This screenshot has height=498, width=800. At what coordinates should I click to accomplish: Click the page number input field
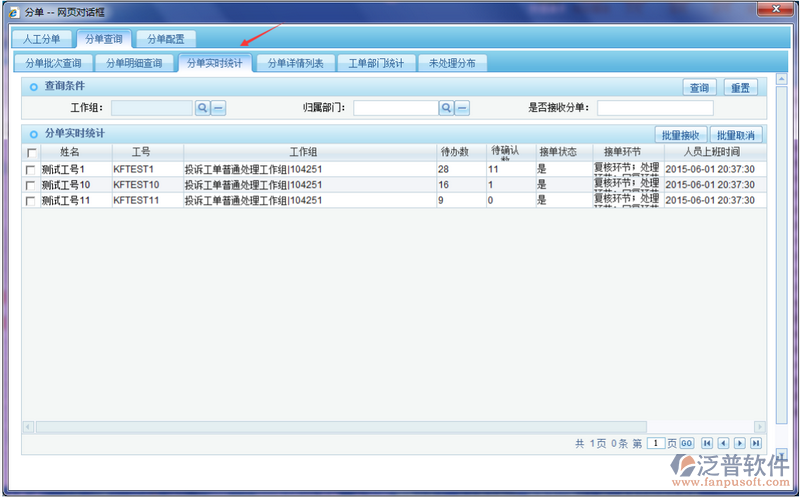point(655,442)
